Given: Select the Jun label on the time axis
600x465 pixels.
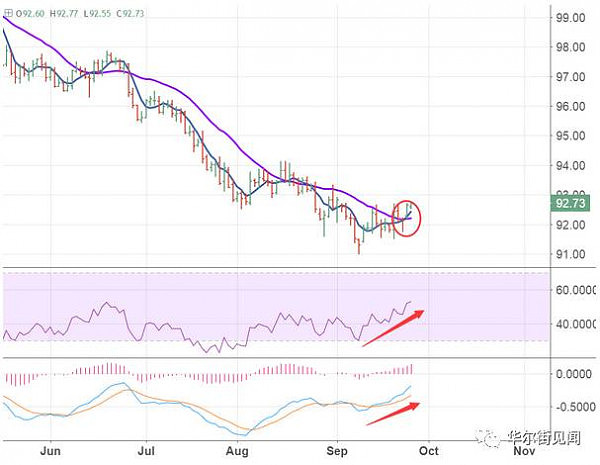Looking at the screenshot, I should [51, 451].
